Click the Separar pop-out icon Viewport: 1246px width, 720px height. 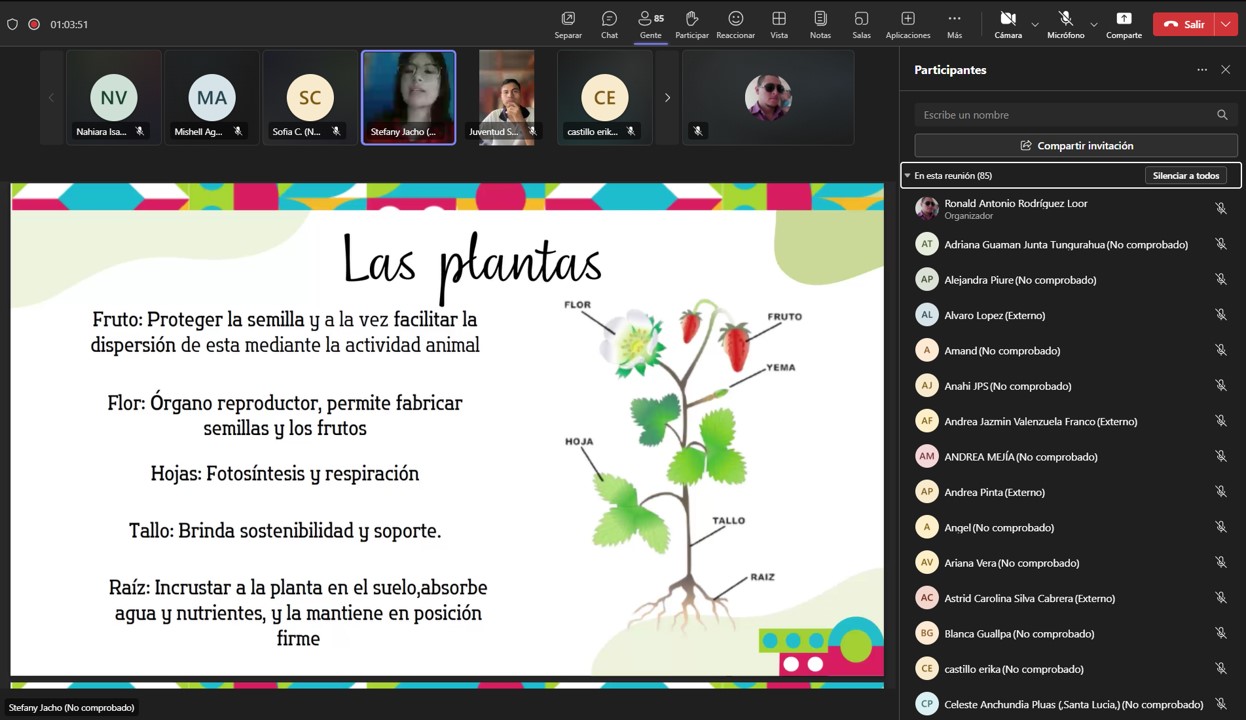568,24
